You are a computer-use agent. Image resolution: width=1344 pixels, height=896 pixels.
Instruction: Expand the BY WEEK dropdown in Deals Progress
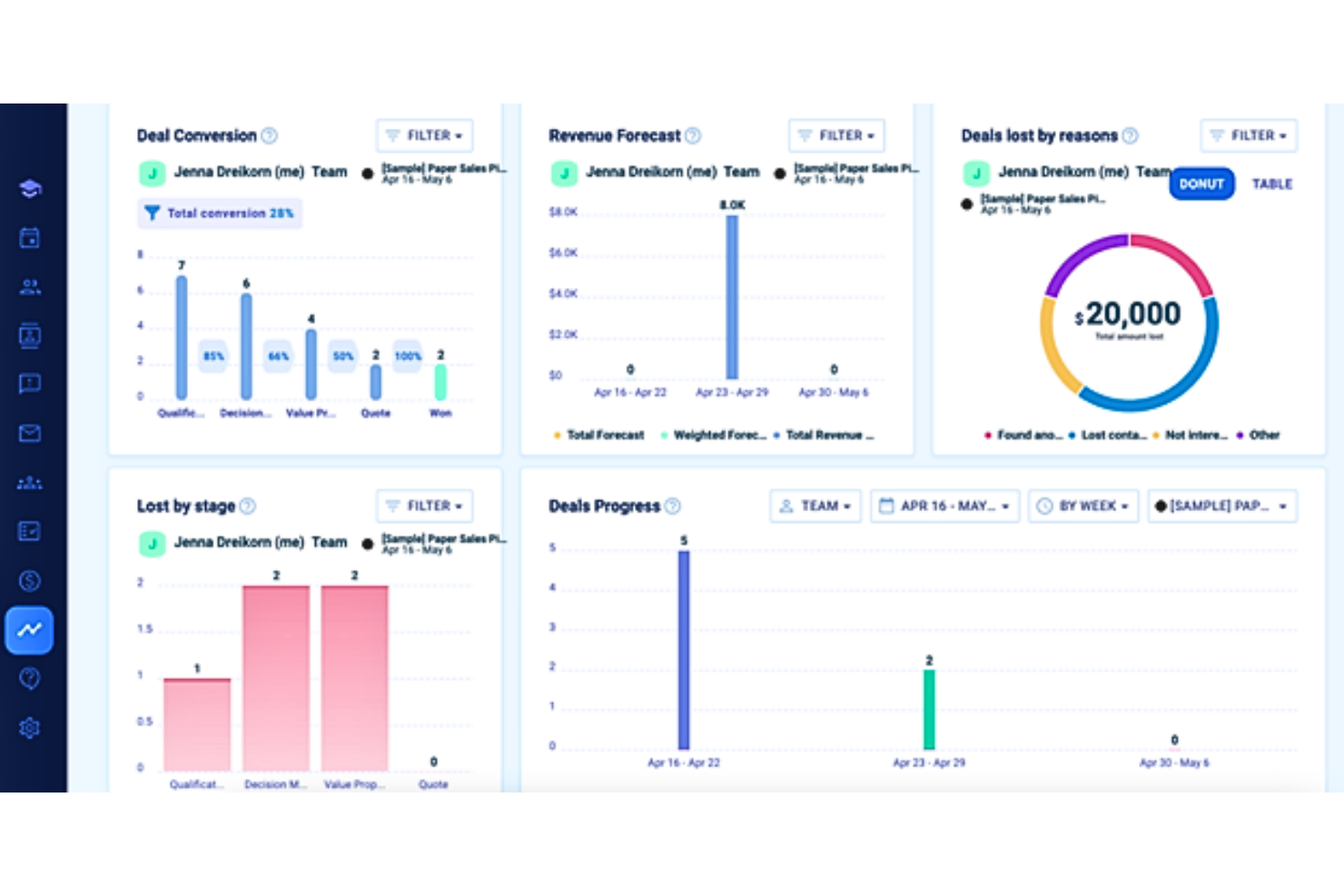pos(1082,506)
